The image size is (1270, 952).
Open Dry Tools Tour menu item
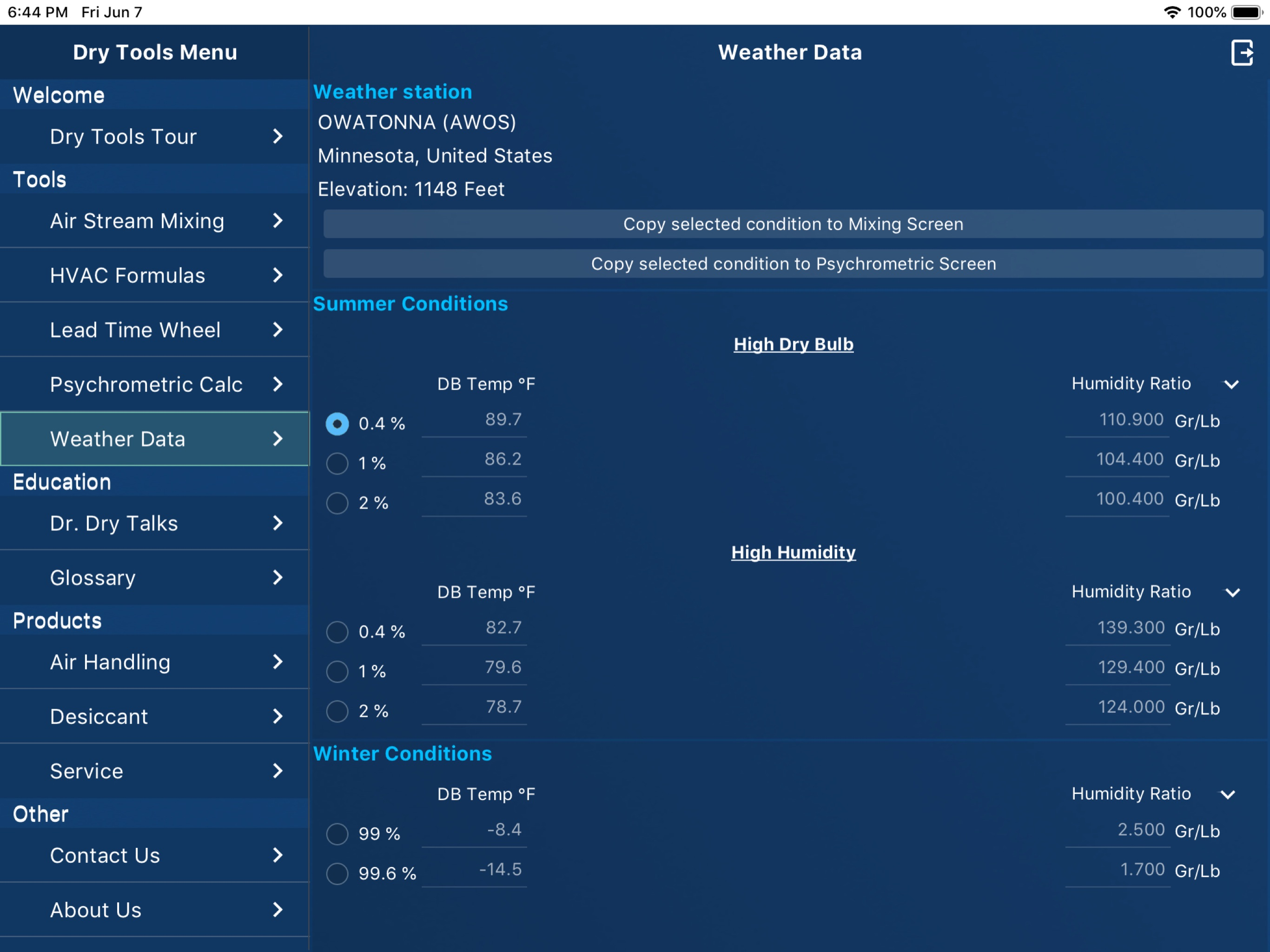coord(154,136)
